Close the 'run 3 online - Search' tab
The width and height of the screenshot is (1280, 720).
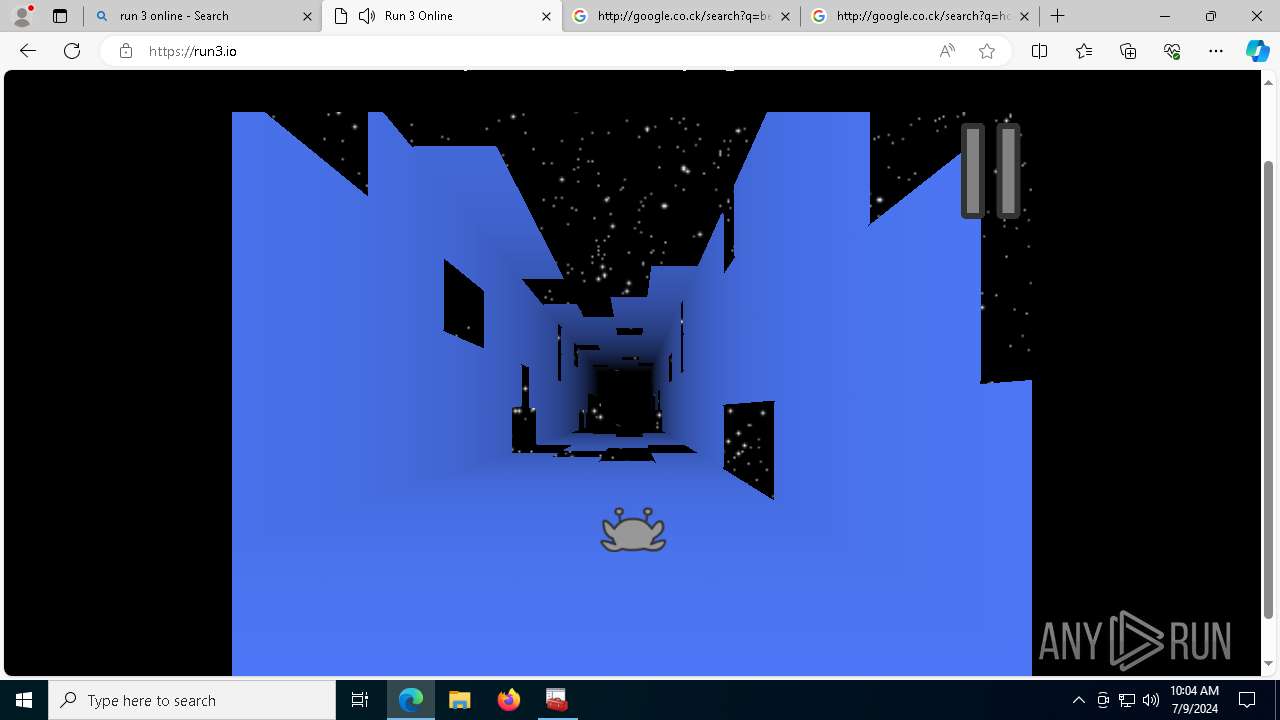pos(307,16)
